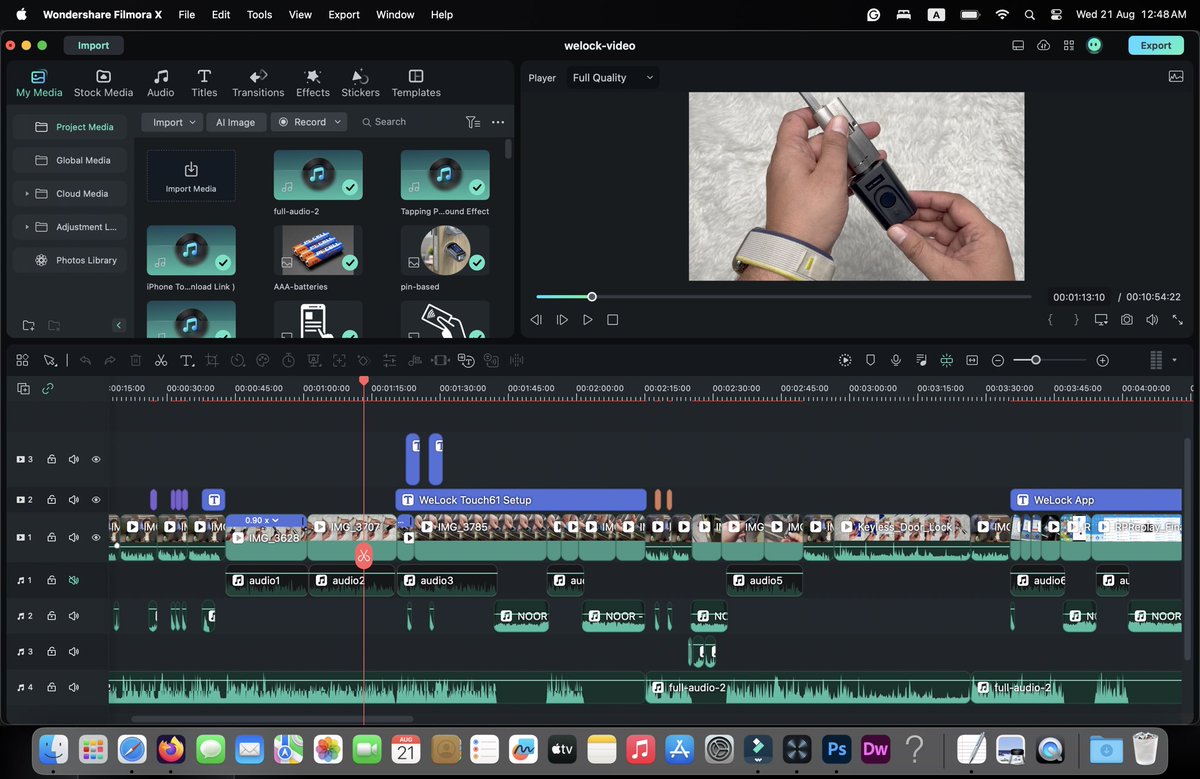Add a marker with the shield icon

[870, 360]
